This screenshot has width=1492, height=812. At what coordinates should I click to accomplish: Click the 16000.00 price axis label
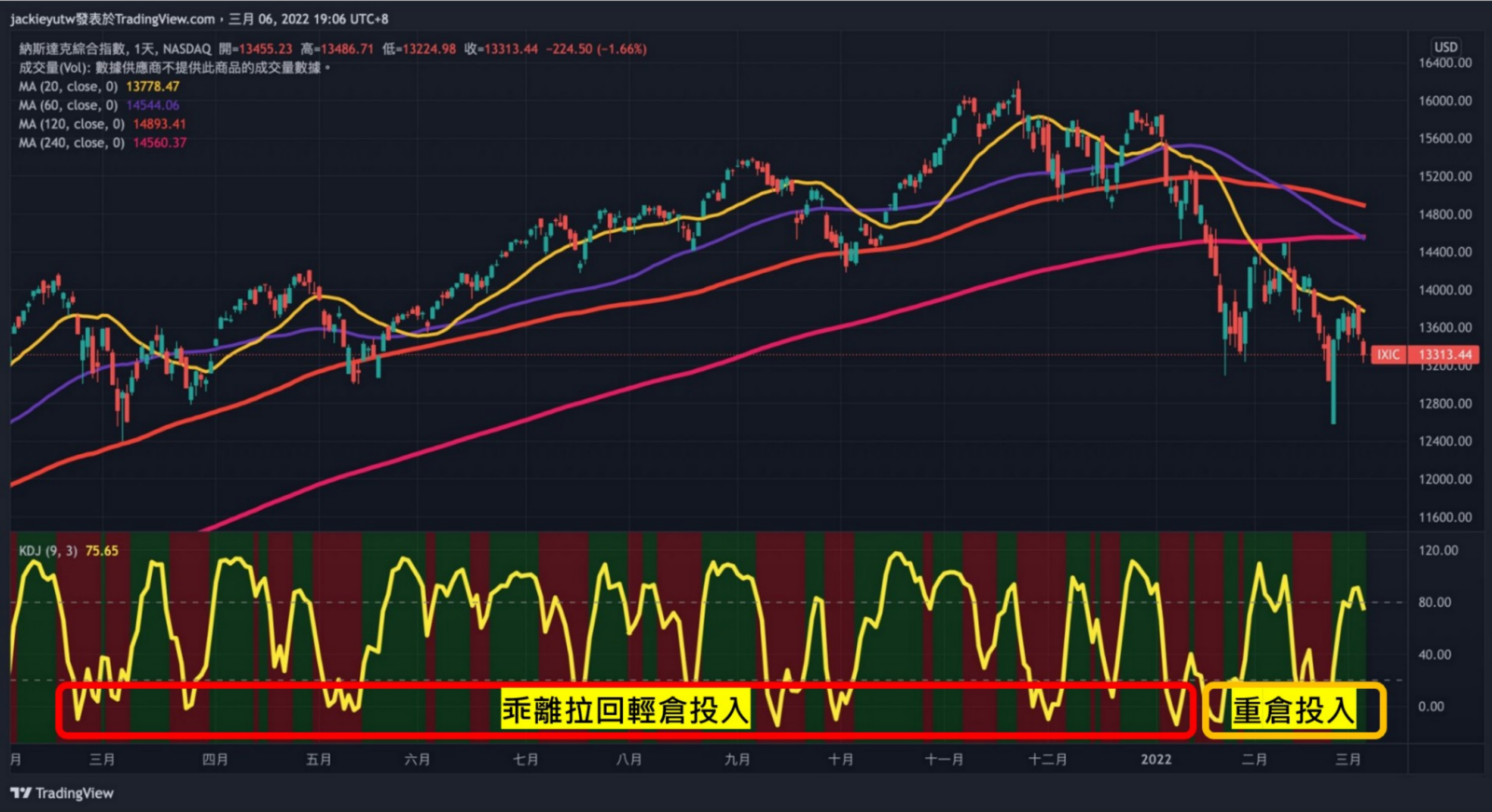pyautogui.click(x=1444, y=101)
